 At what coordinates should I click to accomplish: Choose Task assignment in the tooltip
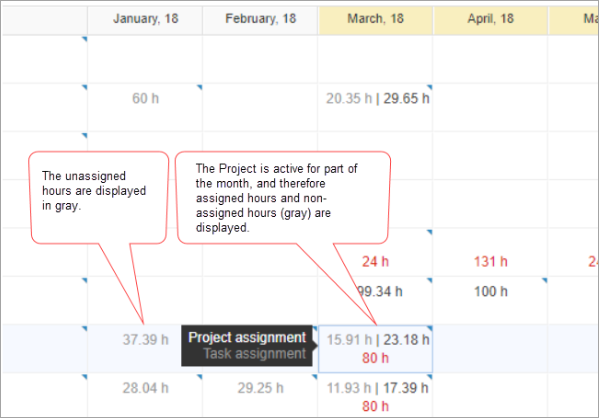click(254, 353)
